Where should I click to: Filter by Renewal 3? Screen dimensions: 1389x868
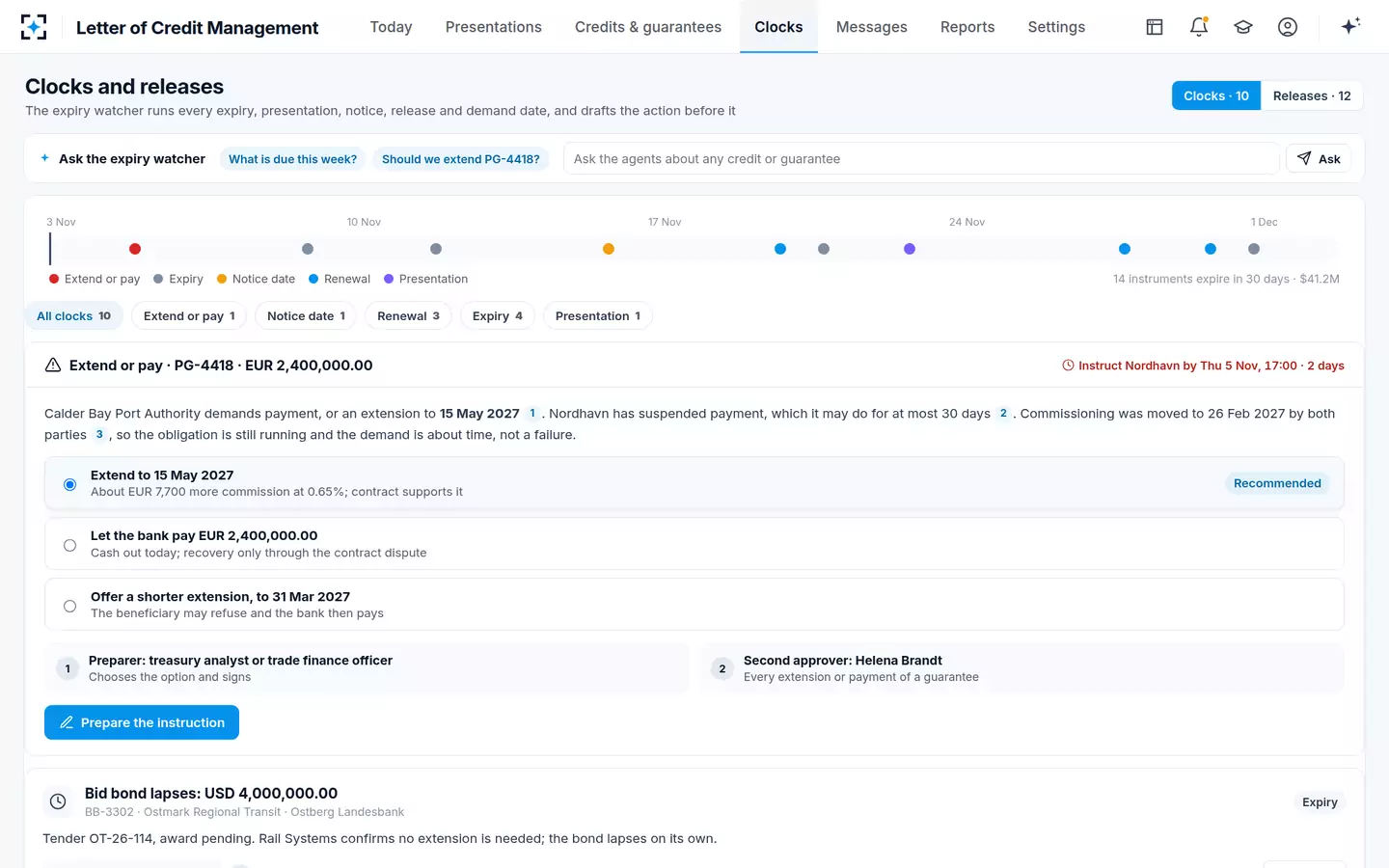408,316
